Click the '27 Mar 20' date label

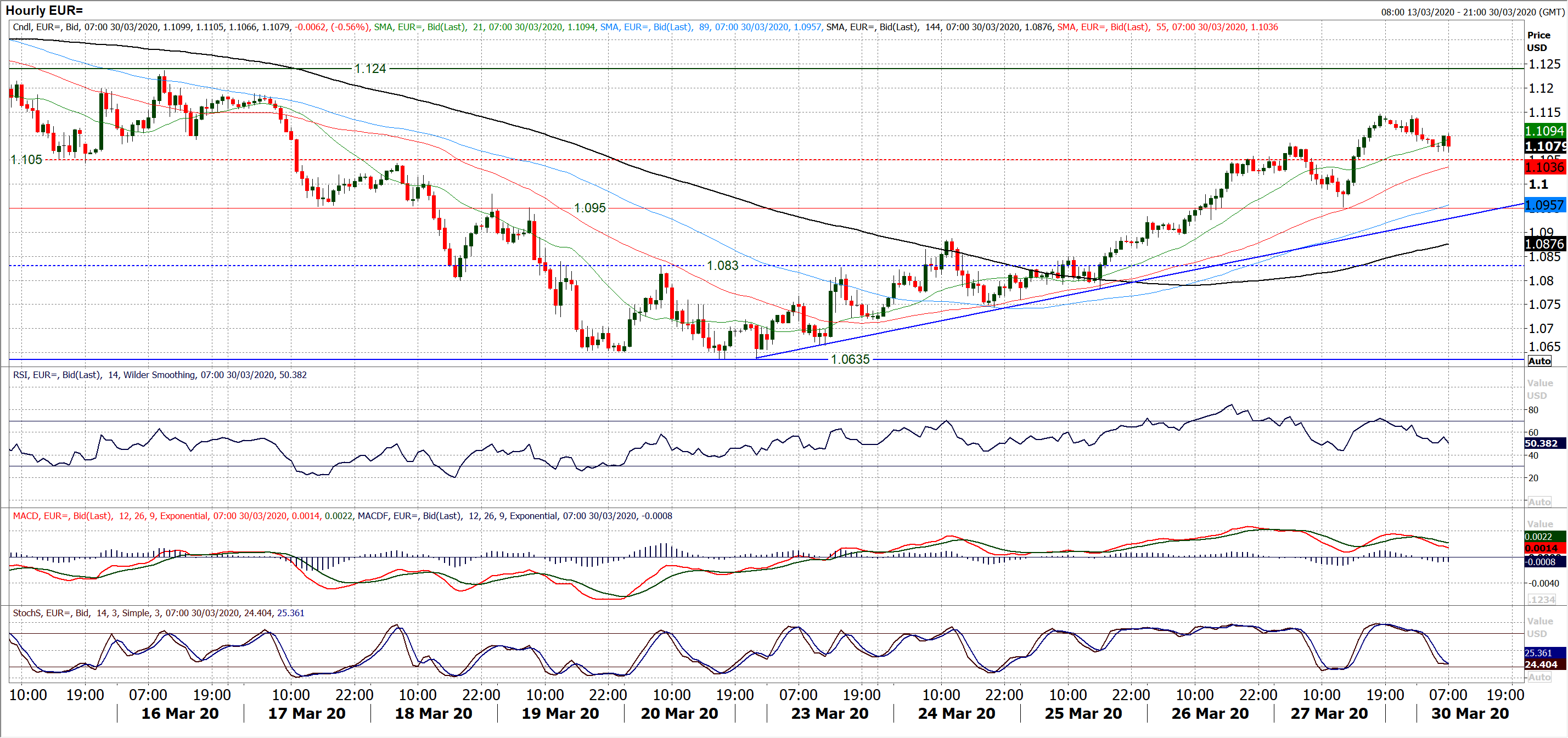point(1329,714)
